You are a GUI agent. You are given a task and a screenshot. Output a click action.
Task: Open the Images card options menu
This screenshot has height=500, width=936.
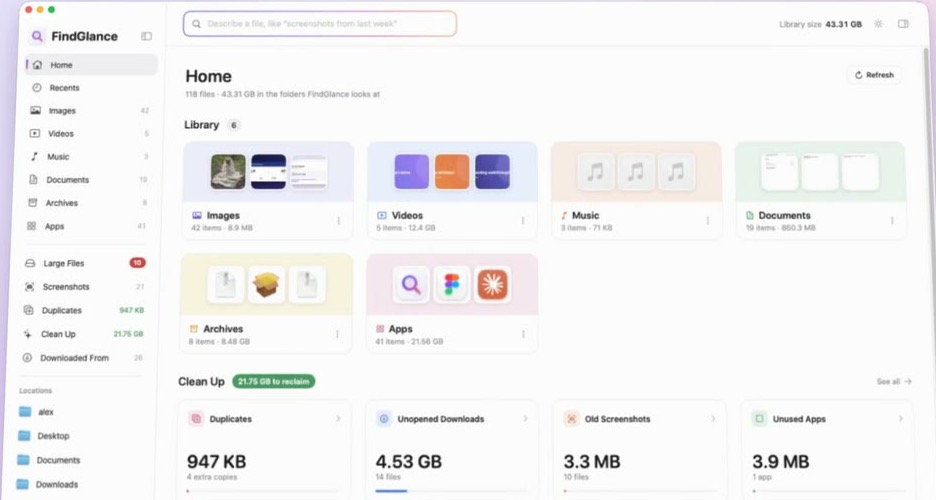click(338, 221)
